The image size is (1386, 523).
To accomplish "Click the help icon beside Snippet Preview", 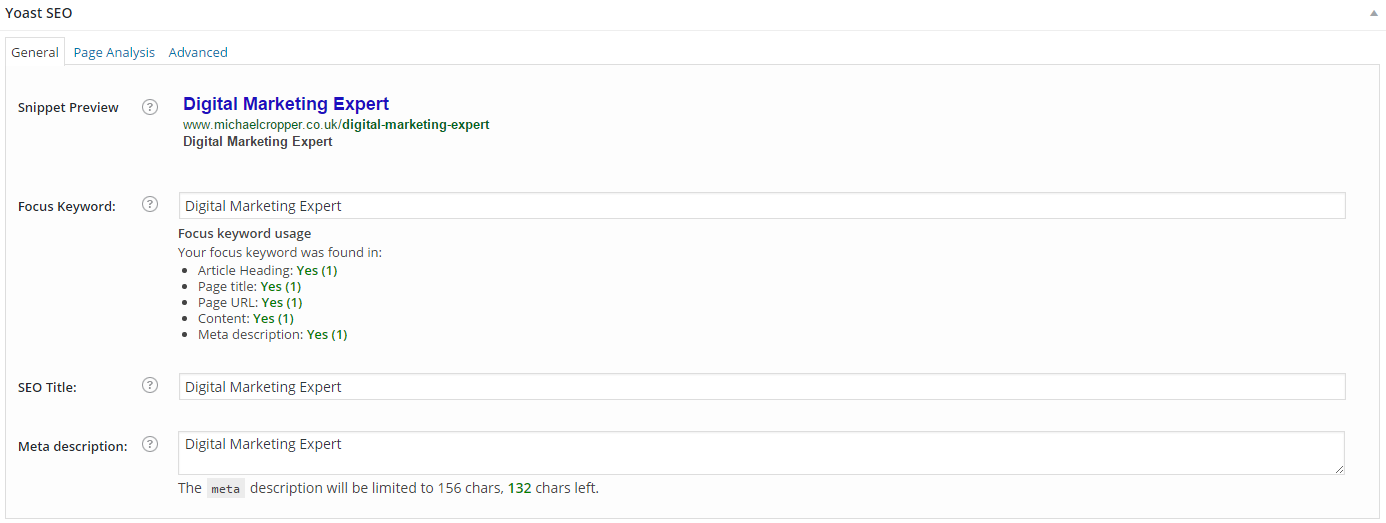I will (150, 107).
